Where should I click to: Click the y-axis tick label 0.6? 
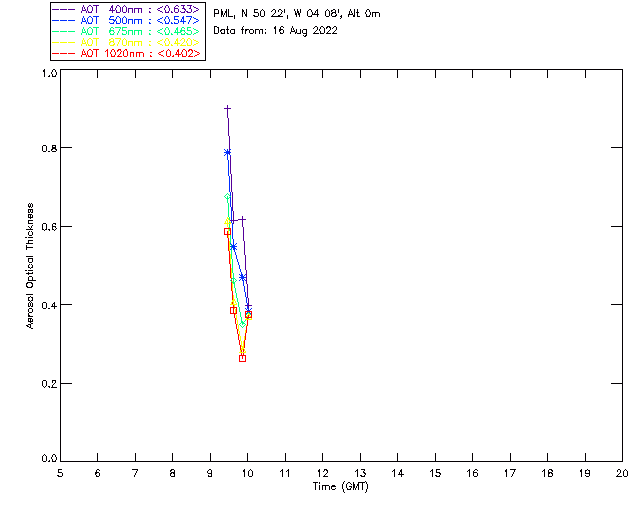[x=49, y=227]
